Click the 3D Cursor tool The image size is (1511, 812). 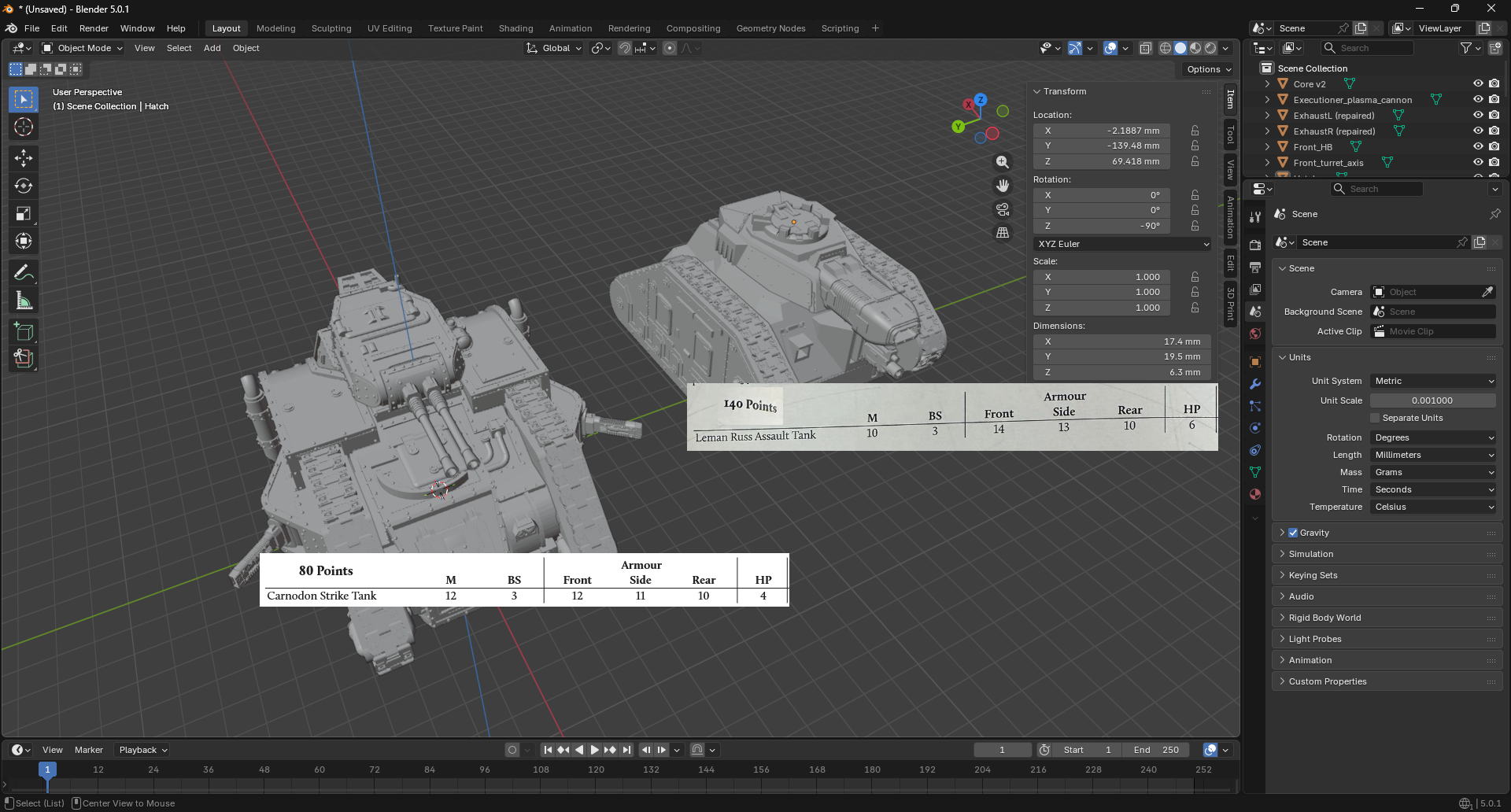pos(24,127)
